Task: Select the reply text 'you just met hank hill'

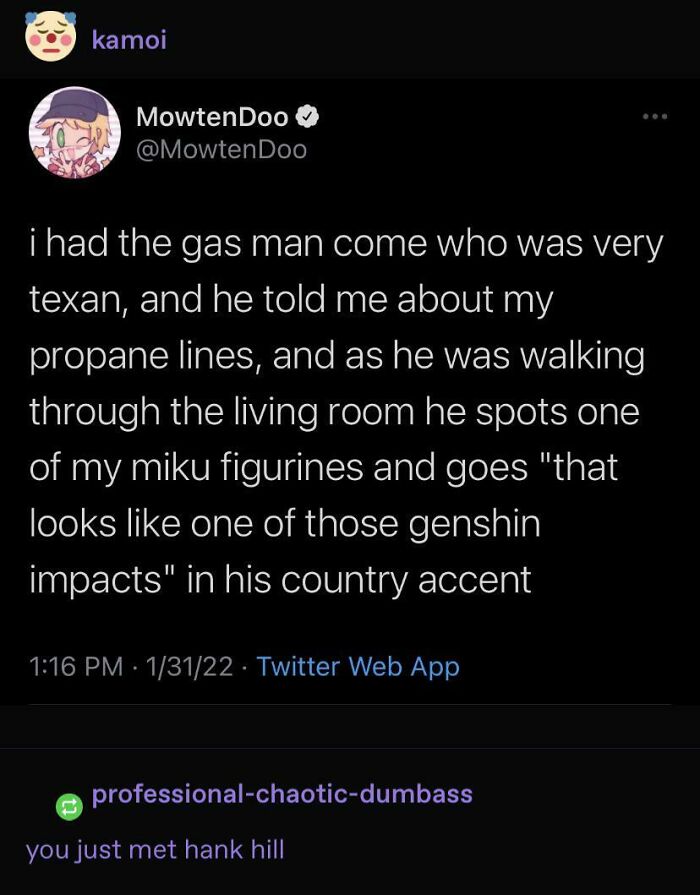Action: click(156, 849)
